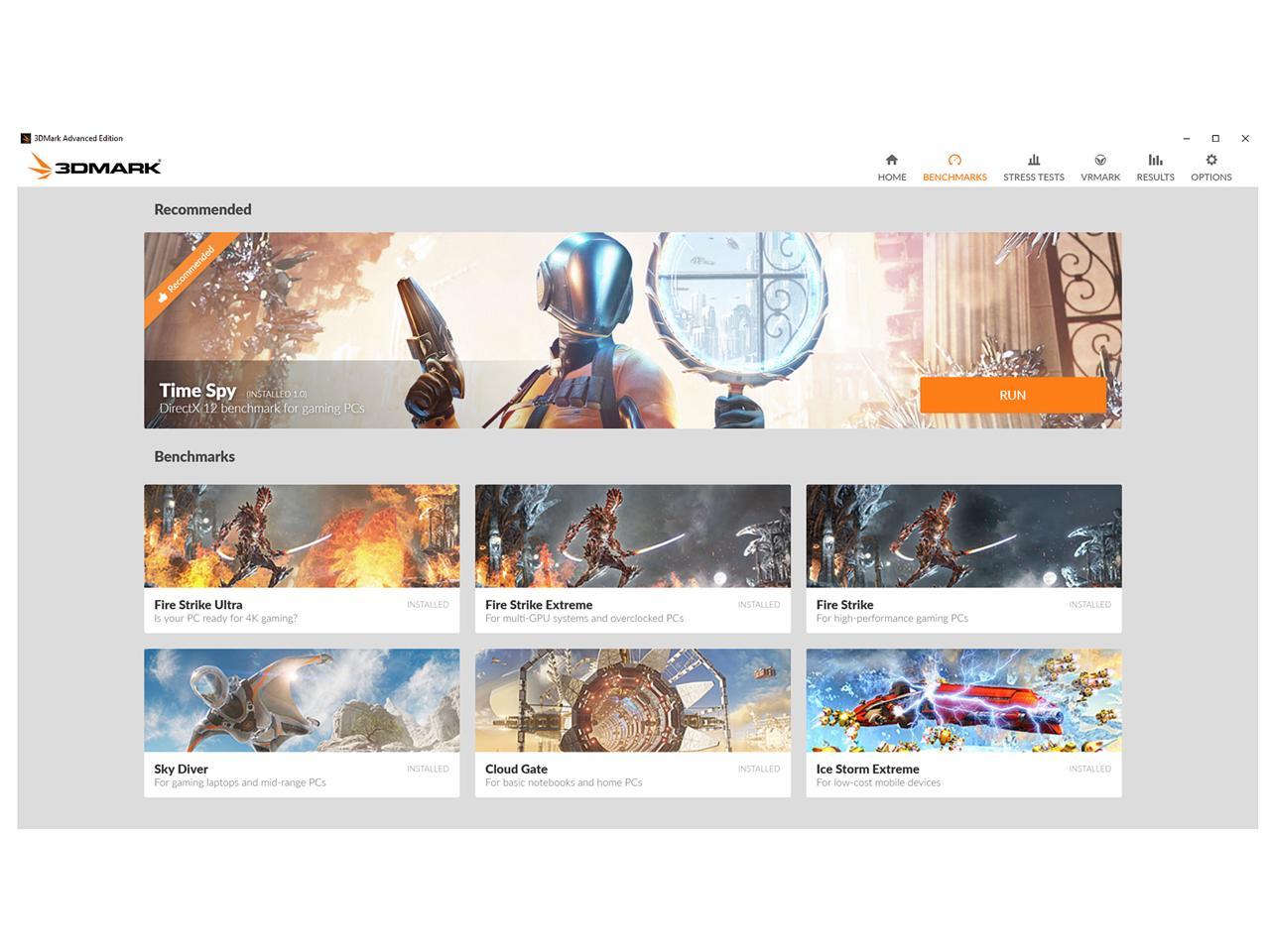Image resolution: width=1270 pixels, height=952 pixels.
Task: Click the Cloud Gate title
Action: click(x=516, y=770)
